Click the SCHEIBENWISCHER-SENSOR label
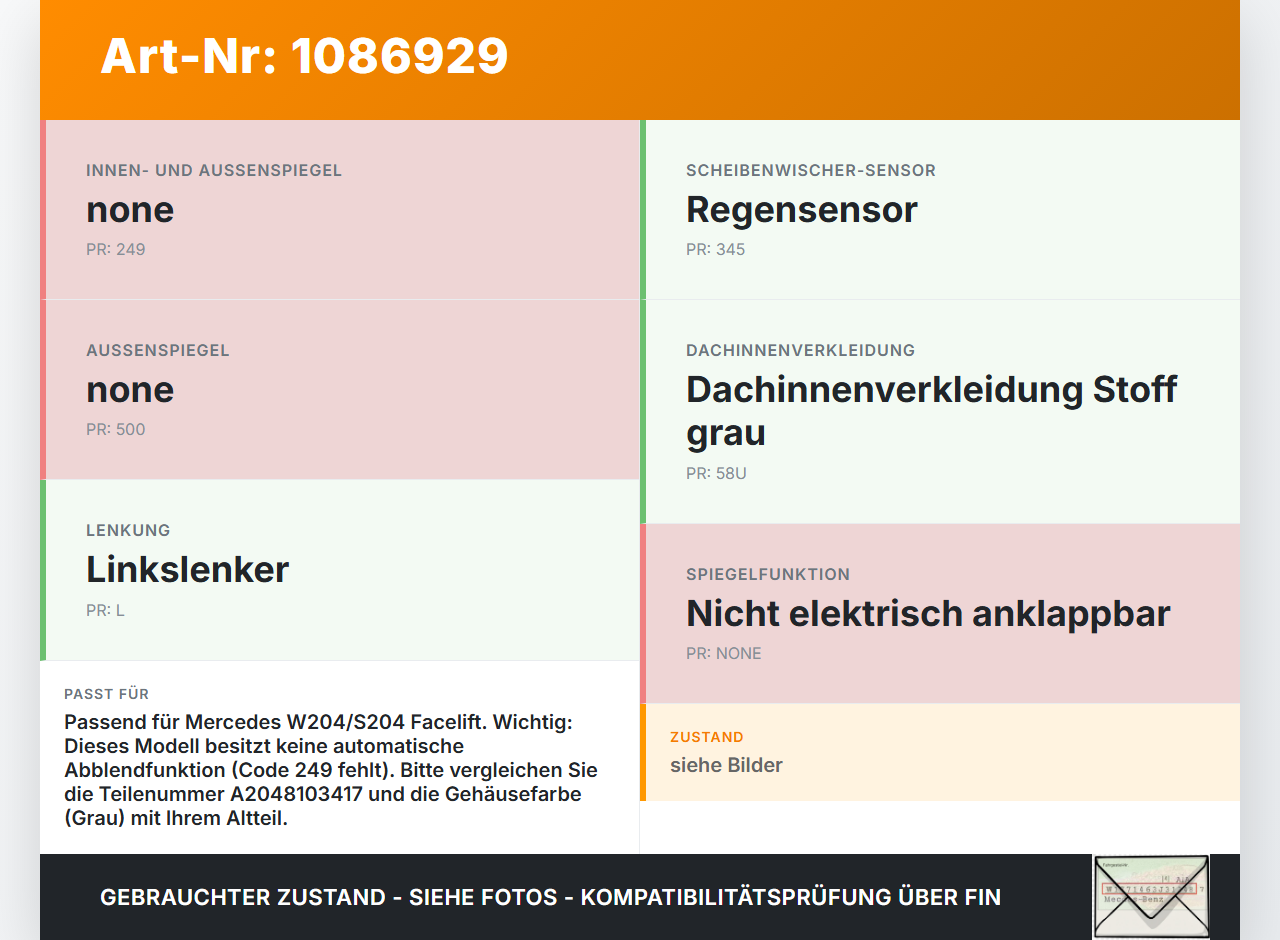Image resolution: width=1280 pixels, height=940 pixels. tap(811, 170)
